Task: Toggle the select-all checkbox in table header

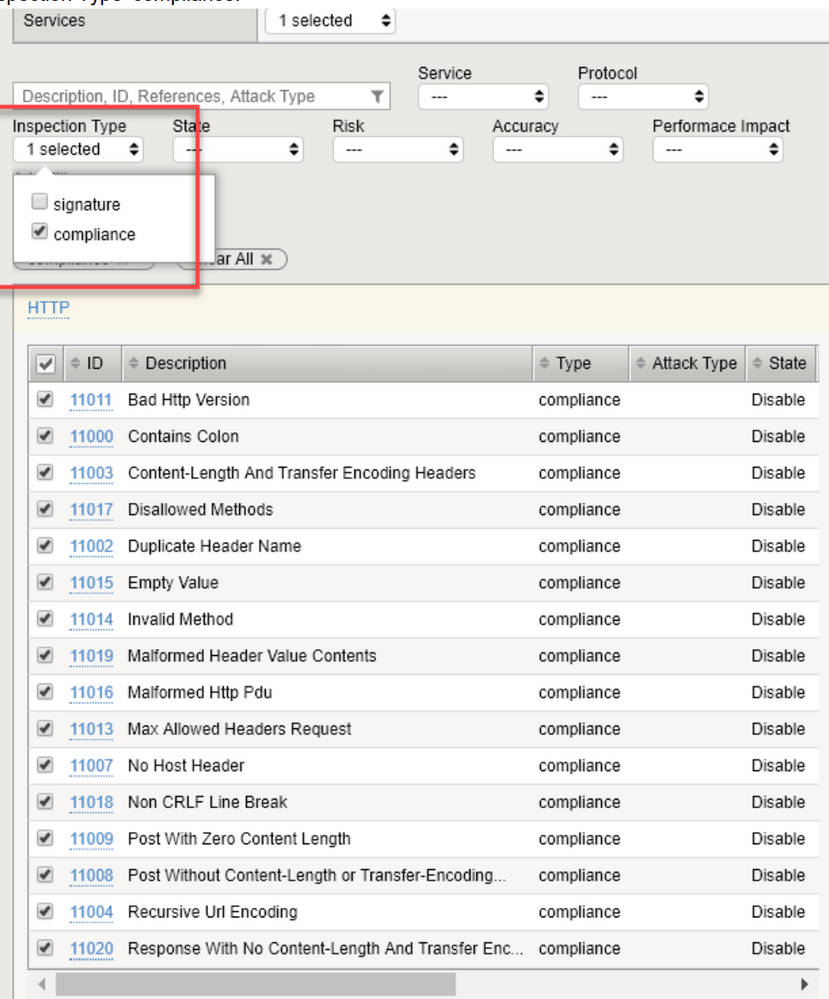Action: tap(45, 365)
